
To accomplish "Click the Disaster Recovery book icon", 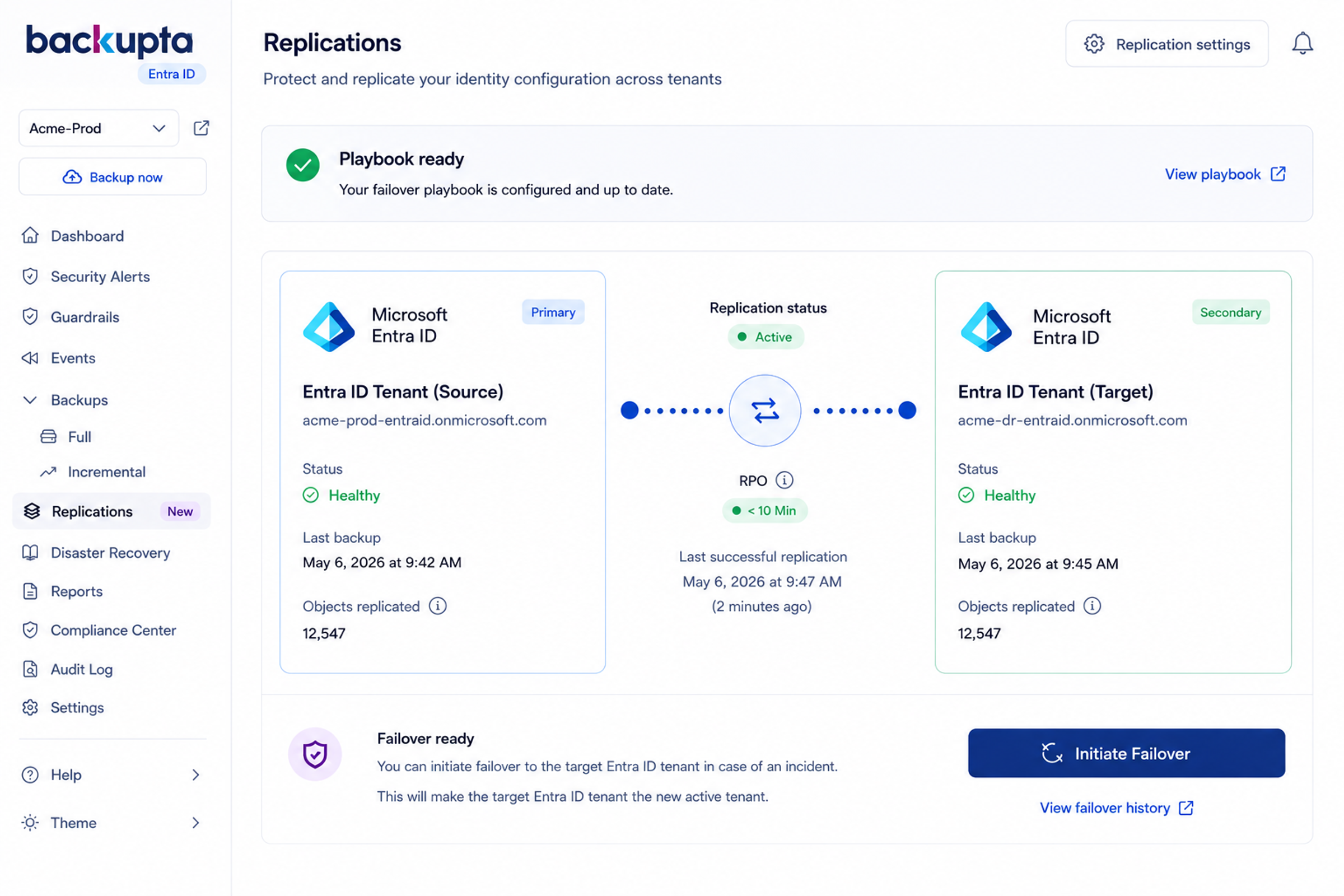I will (x=30, y=553).
